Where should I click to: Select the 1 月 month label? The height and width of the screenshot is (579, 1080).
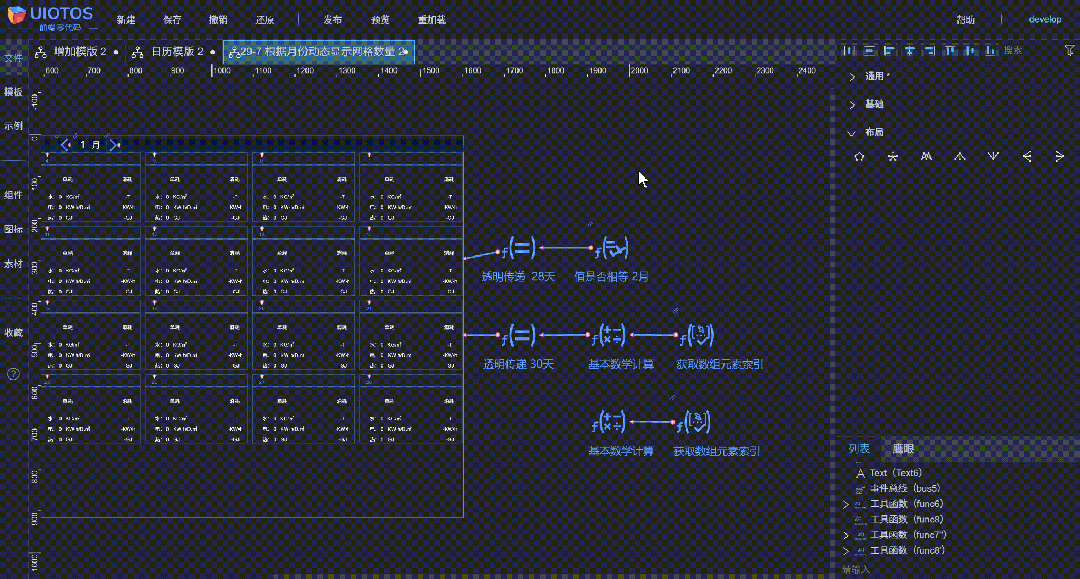tap(90, 145)
